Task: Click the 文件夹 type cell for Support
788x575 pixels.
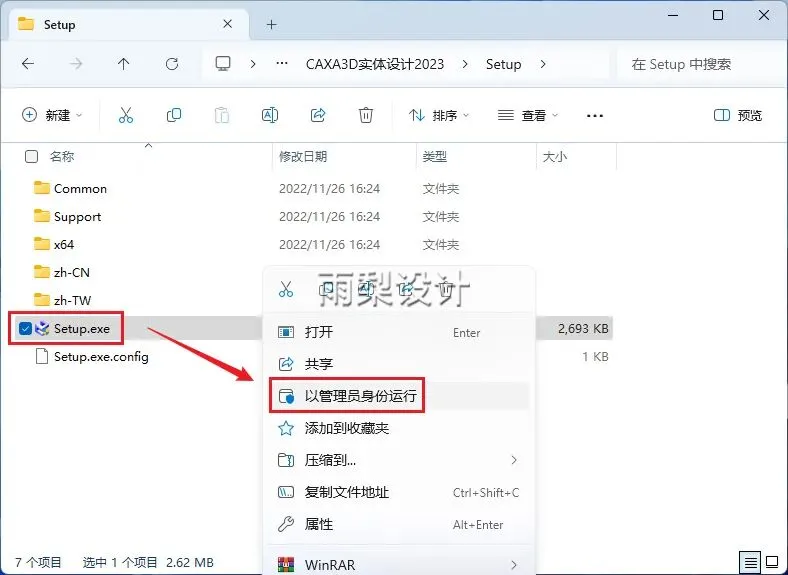Action: [441, 217]
